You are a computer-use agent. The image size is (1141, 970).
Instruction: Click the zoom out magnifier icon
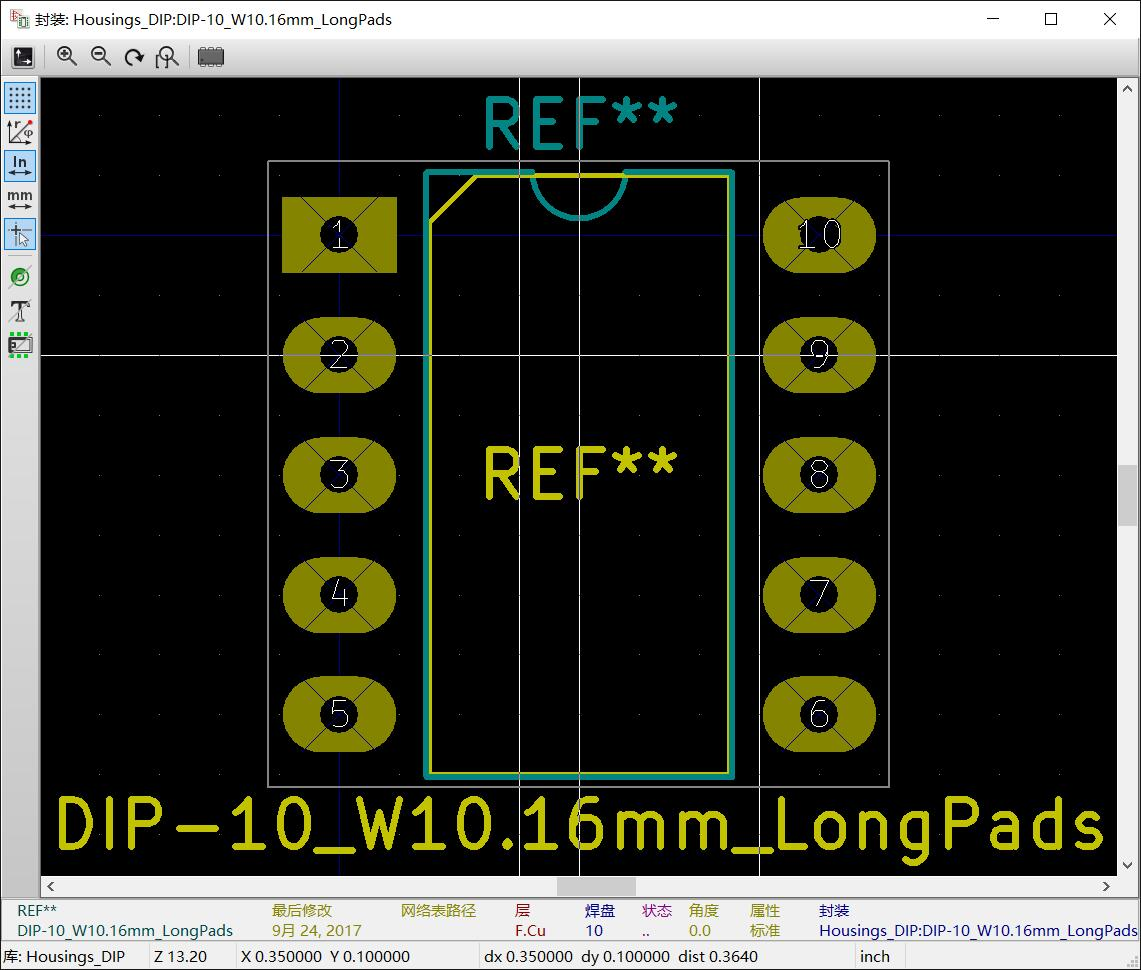coord(101,57)
